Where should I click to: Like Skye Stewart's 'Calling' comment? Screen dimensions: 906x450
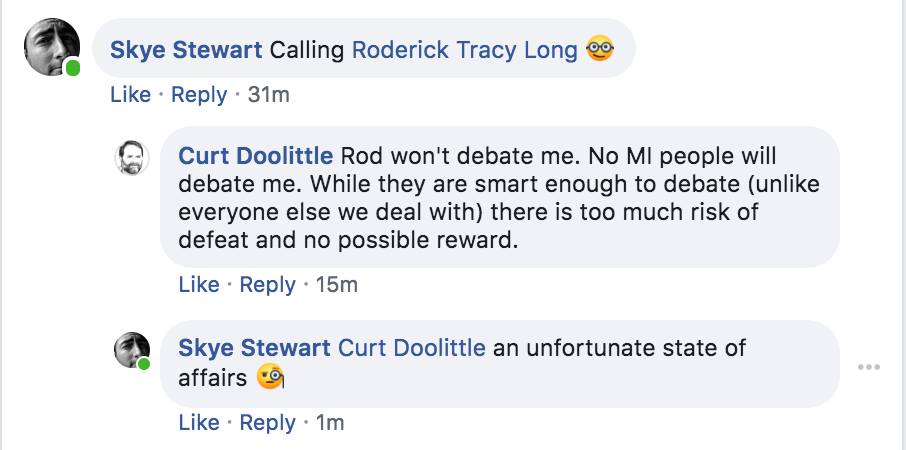pos(130,95)
